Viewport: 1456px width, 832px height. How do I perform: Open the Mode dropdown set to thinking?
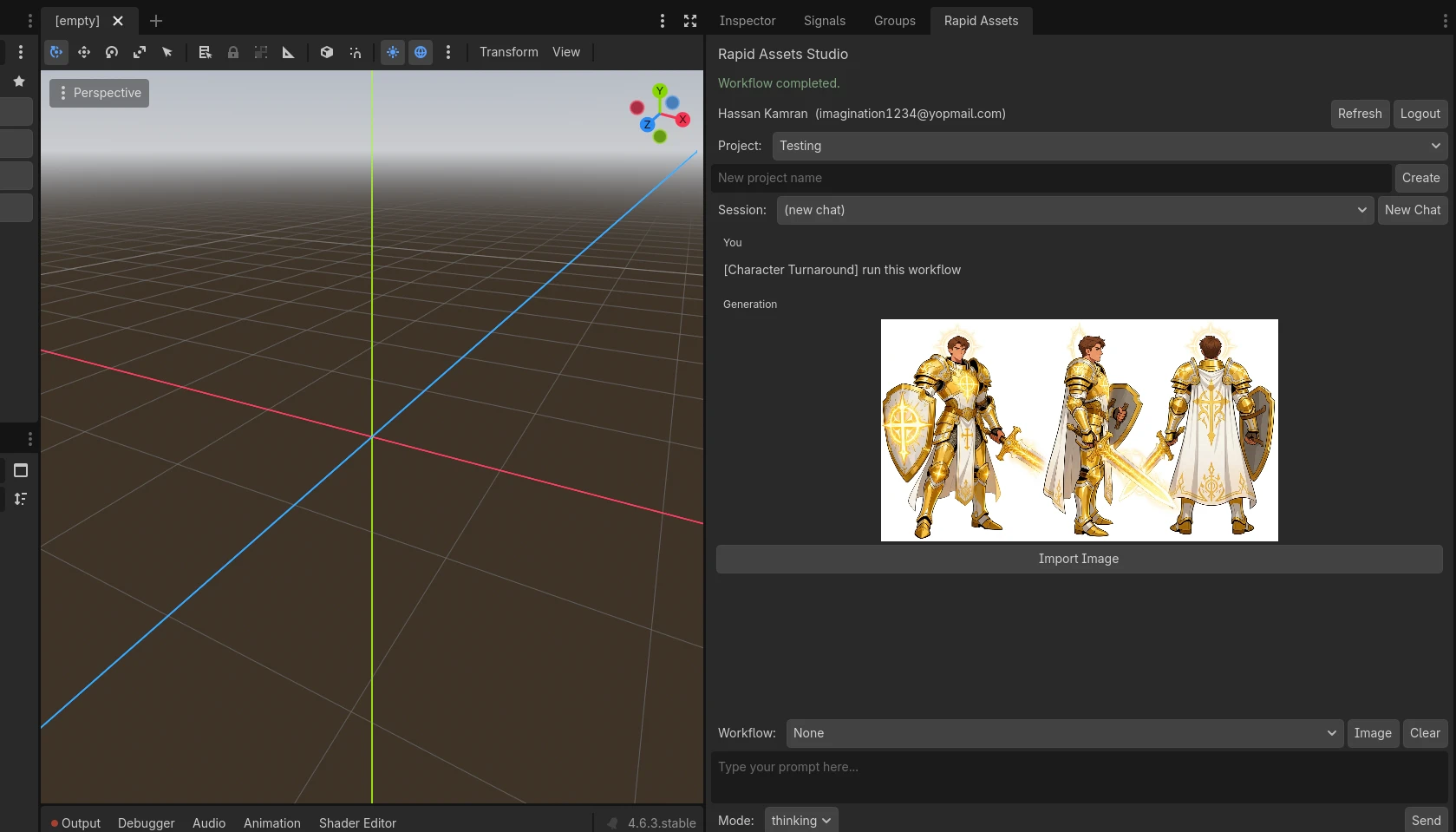801,821
